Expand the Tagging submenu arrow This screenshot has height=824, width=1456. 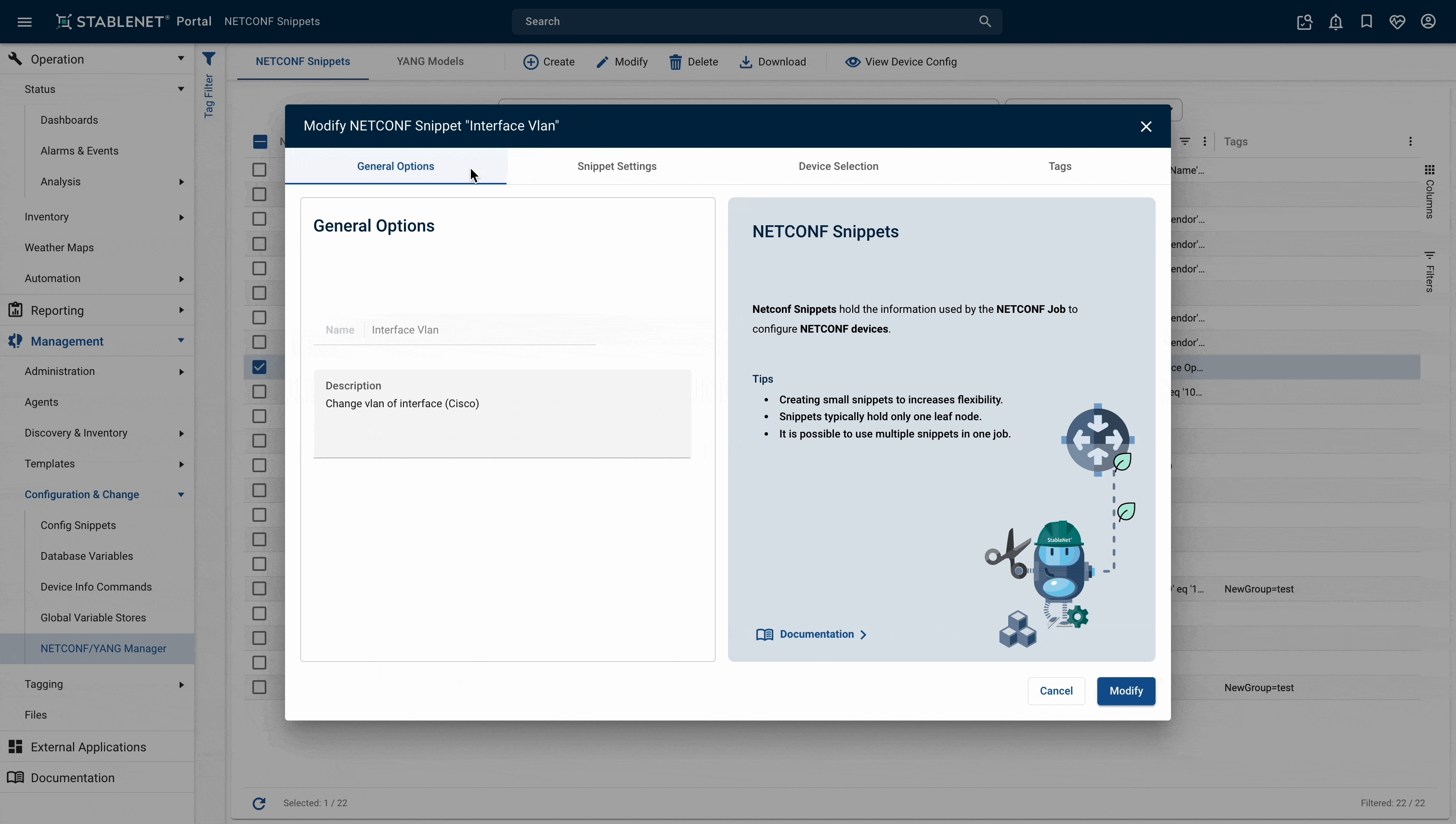181,685
